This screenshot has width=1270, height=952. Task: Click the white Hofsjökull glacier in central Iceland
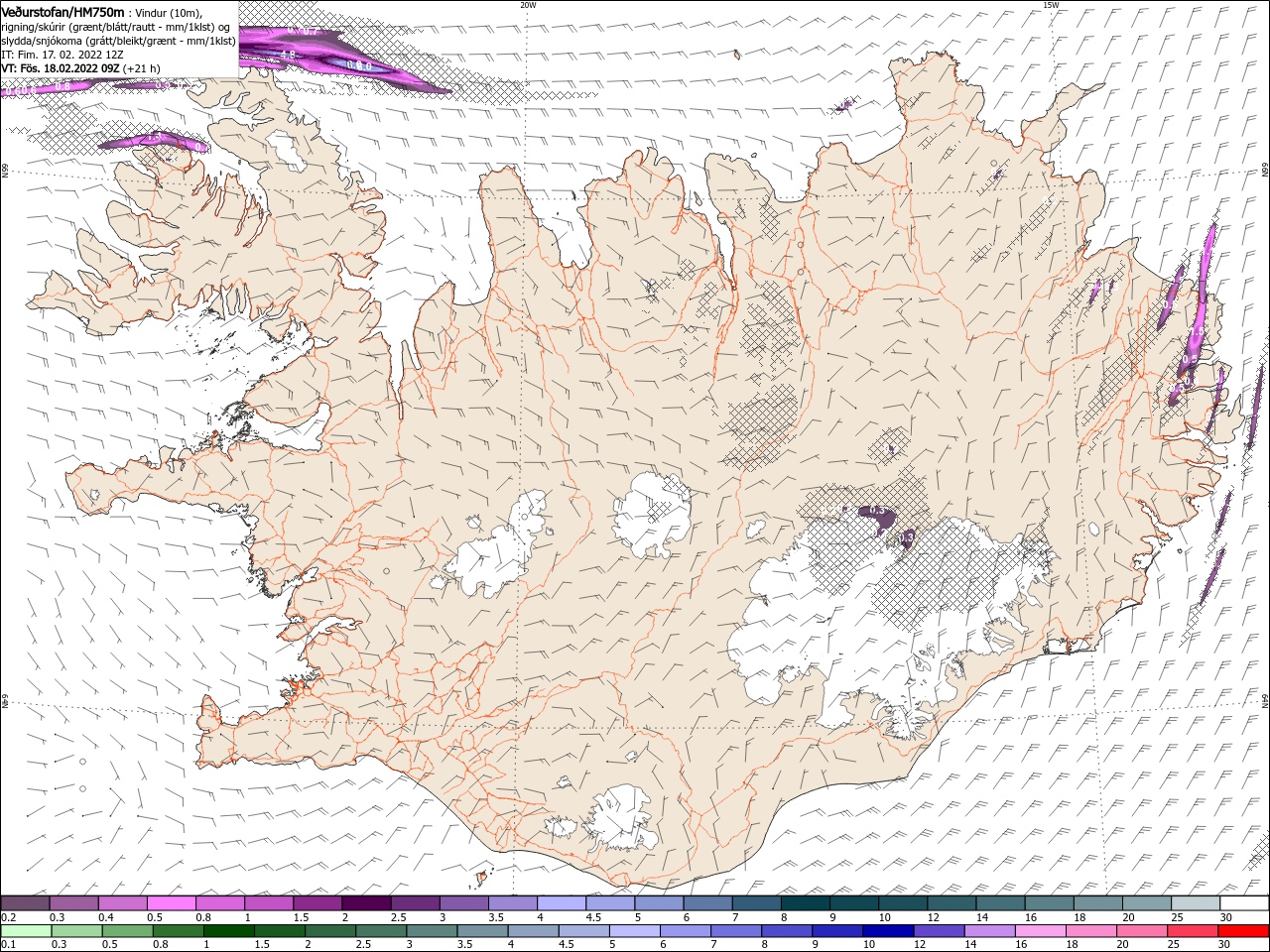tap(653, 516)
